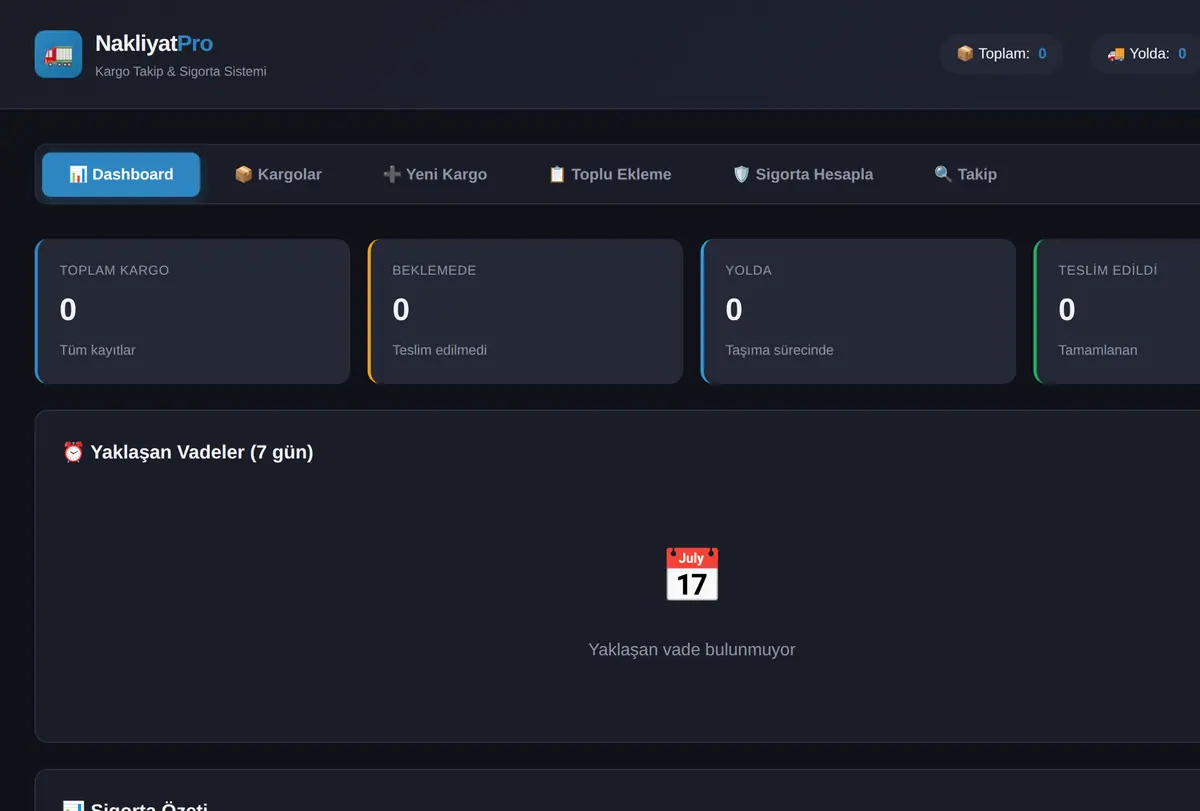Viewport: 1200px width, 811px height.
Task: Click the 'Tüm kayıtlar' caption
Action: click(x=97, y=350)
